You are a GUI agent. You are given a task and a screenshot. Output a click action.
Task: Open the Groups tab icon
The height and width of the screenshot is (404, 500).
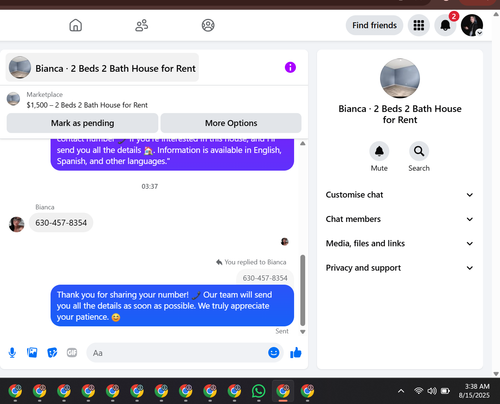[208, 25]
